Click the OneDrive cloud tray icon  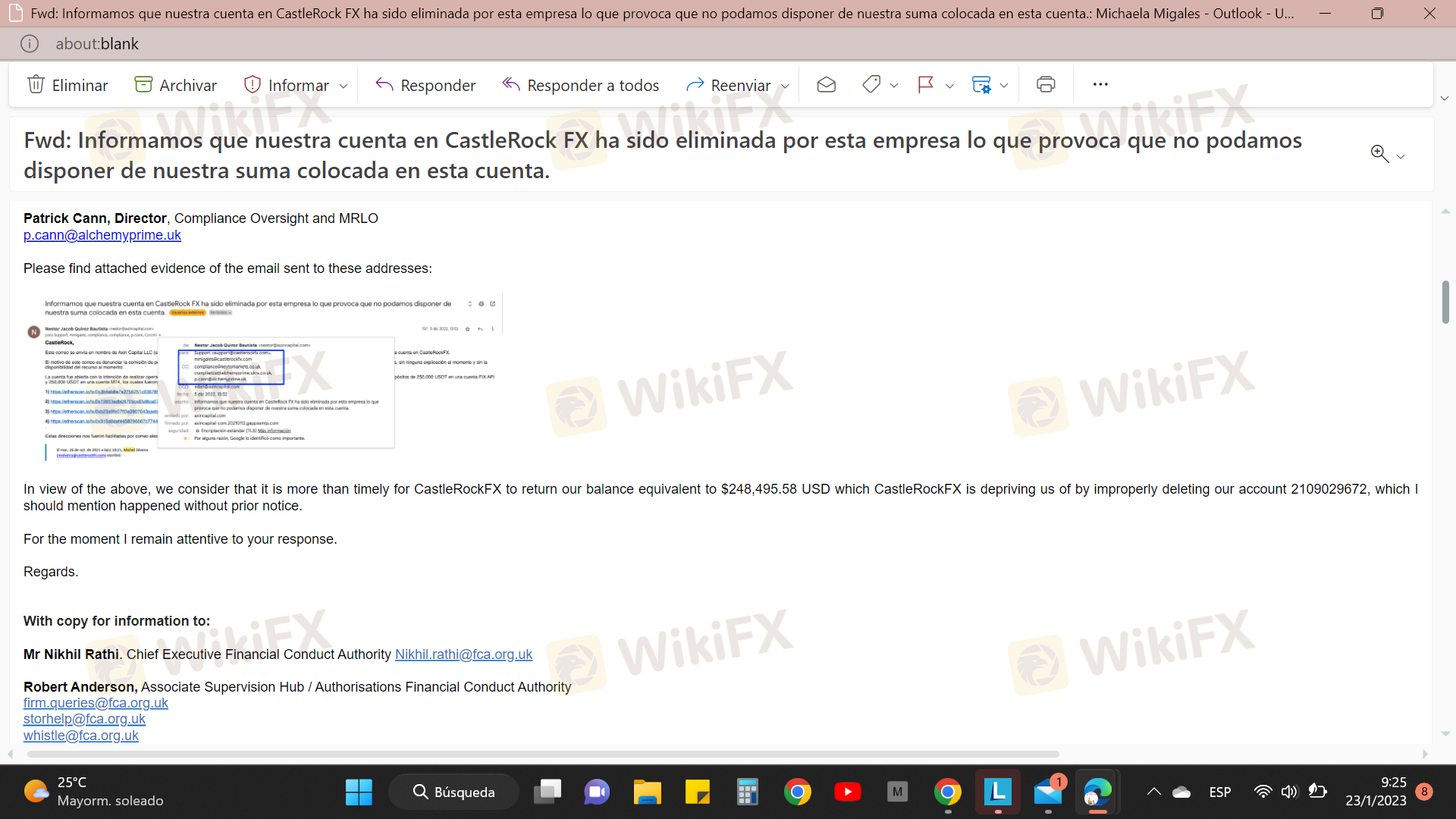(x=1181, y=792)
